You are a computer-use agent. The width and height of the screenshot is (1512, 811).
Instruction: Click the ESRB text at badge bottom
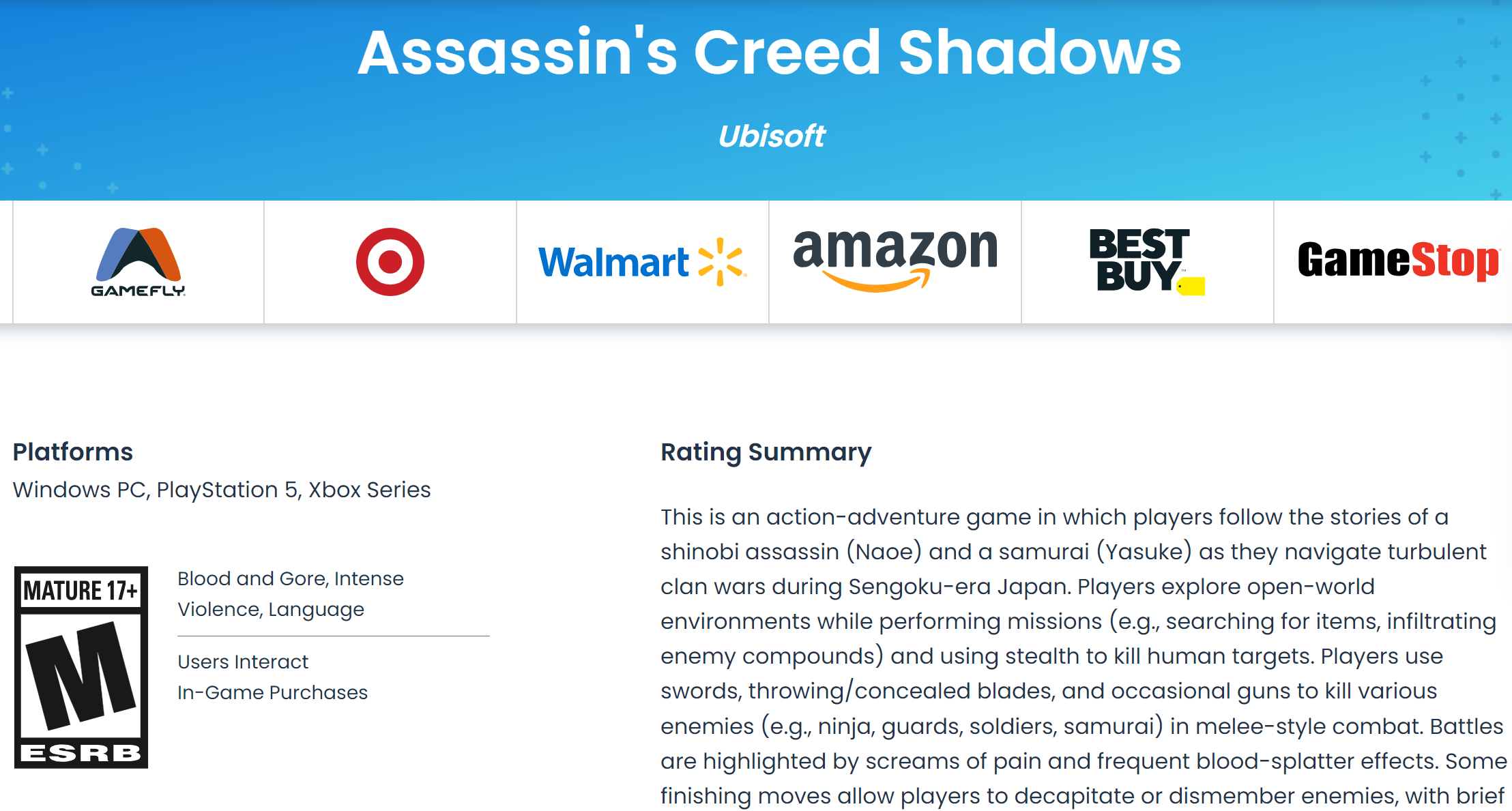coord(81,753)
